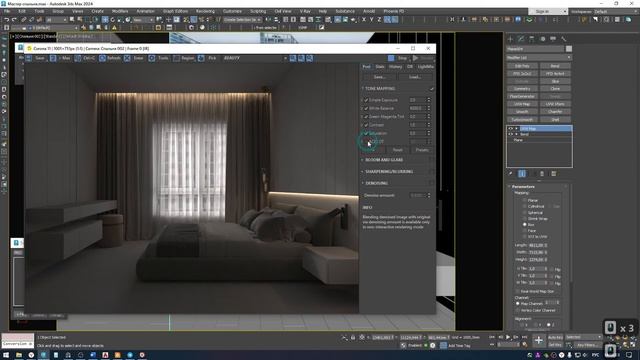Toggle visibility eye of UVW Map modifier
Screen dimensions: 640x360
[510, 129]
